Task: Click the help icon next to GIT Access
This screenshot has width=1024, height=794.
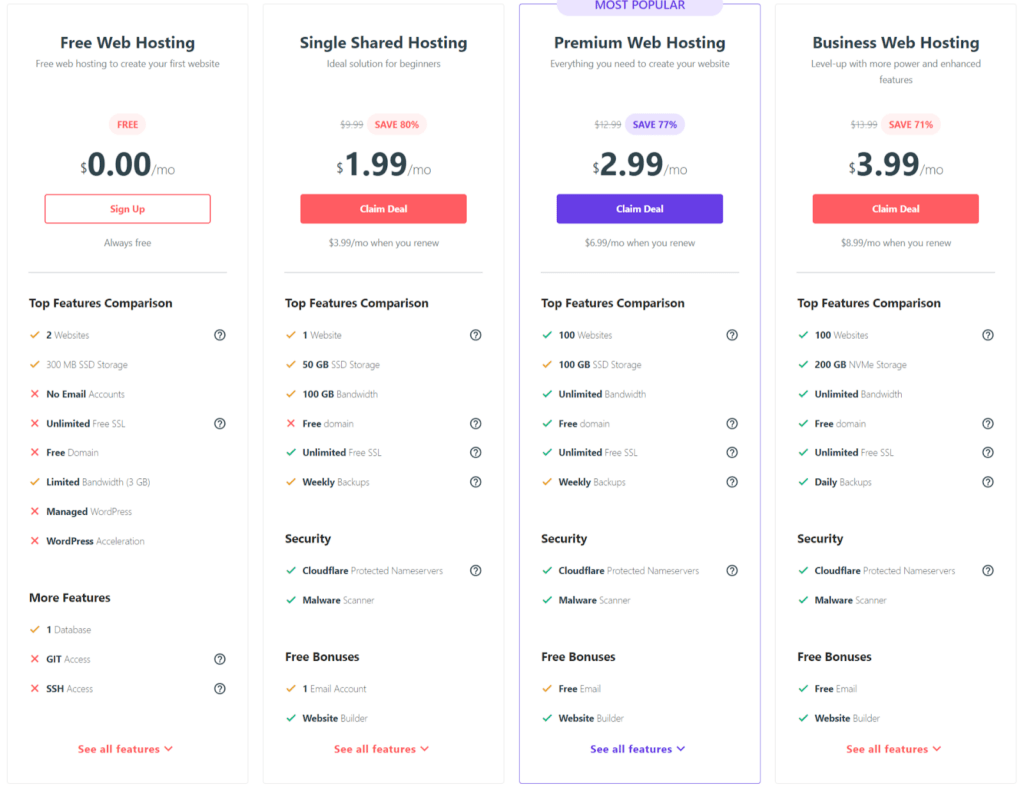Action: click(x=220, y=659)
